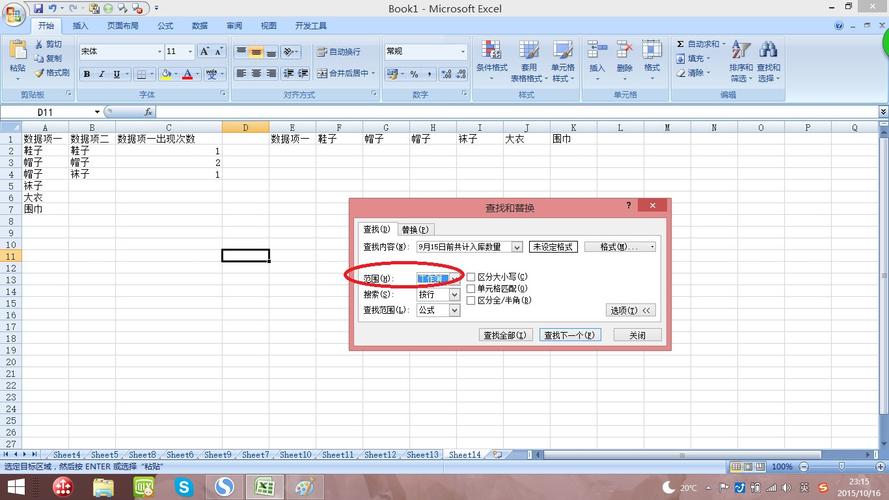The height and width of the screenshot is (500, 889).
Task: Open the Search (搜索) by rows dropdown
Action: click(454, 294)
